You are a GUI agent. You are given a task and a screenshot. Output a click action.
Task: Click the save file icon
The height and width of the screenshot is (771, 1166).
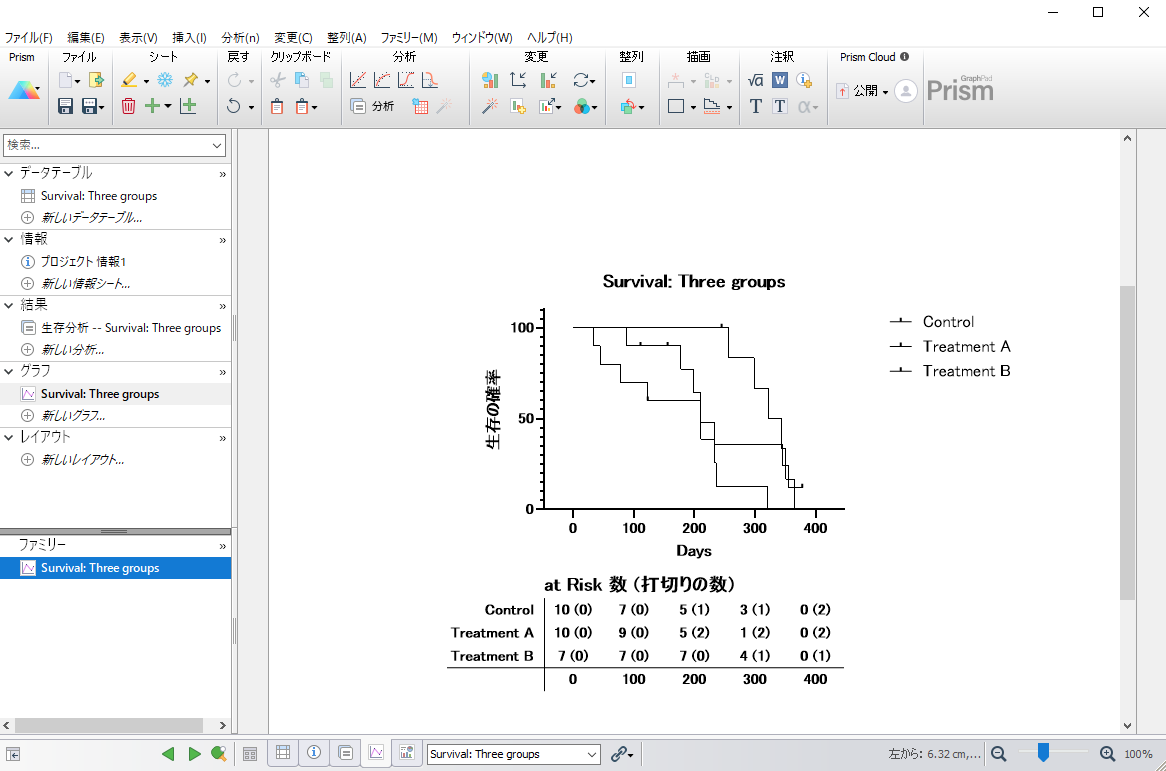coord(66,106)
